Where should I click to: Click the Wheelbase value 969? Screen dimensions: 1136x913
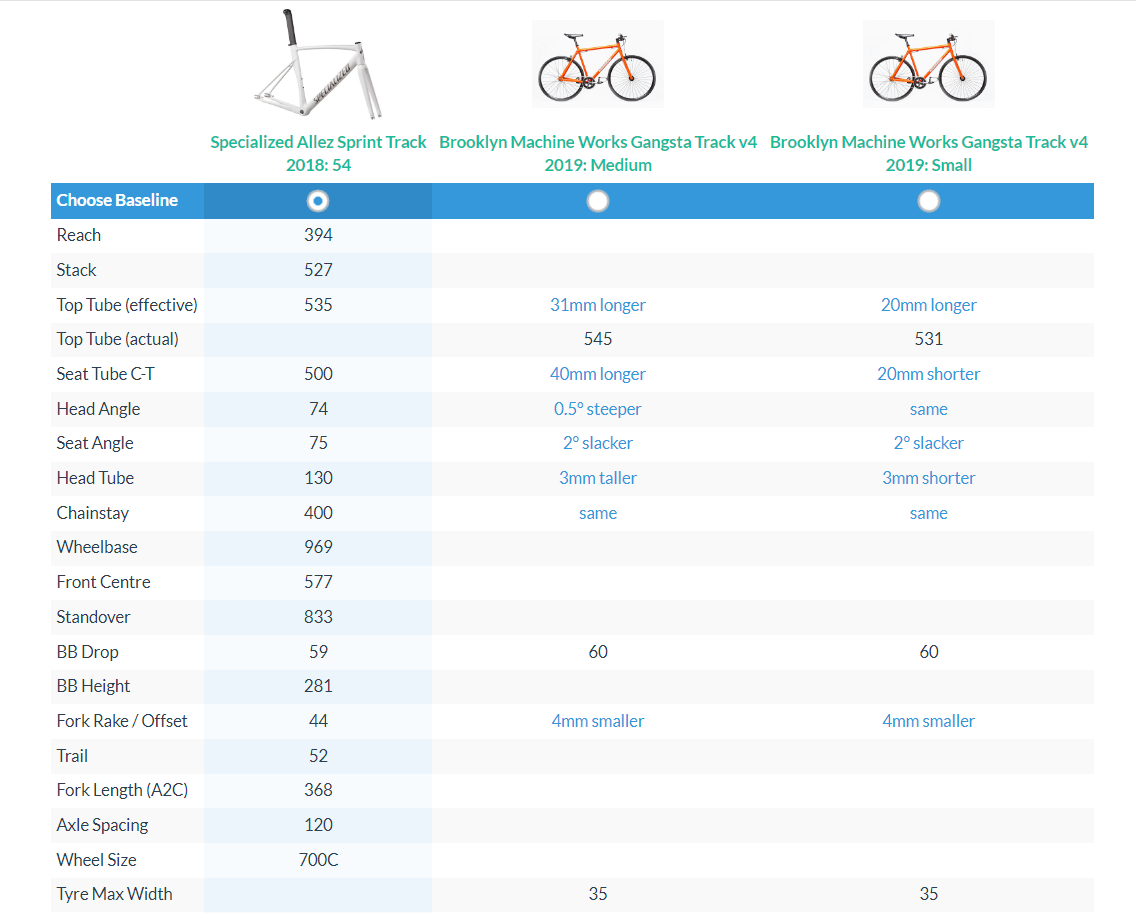click(x=318, y=547)
